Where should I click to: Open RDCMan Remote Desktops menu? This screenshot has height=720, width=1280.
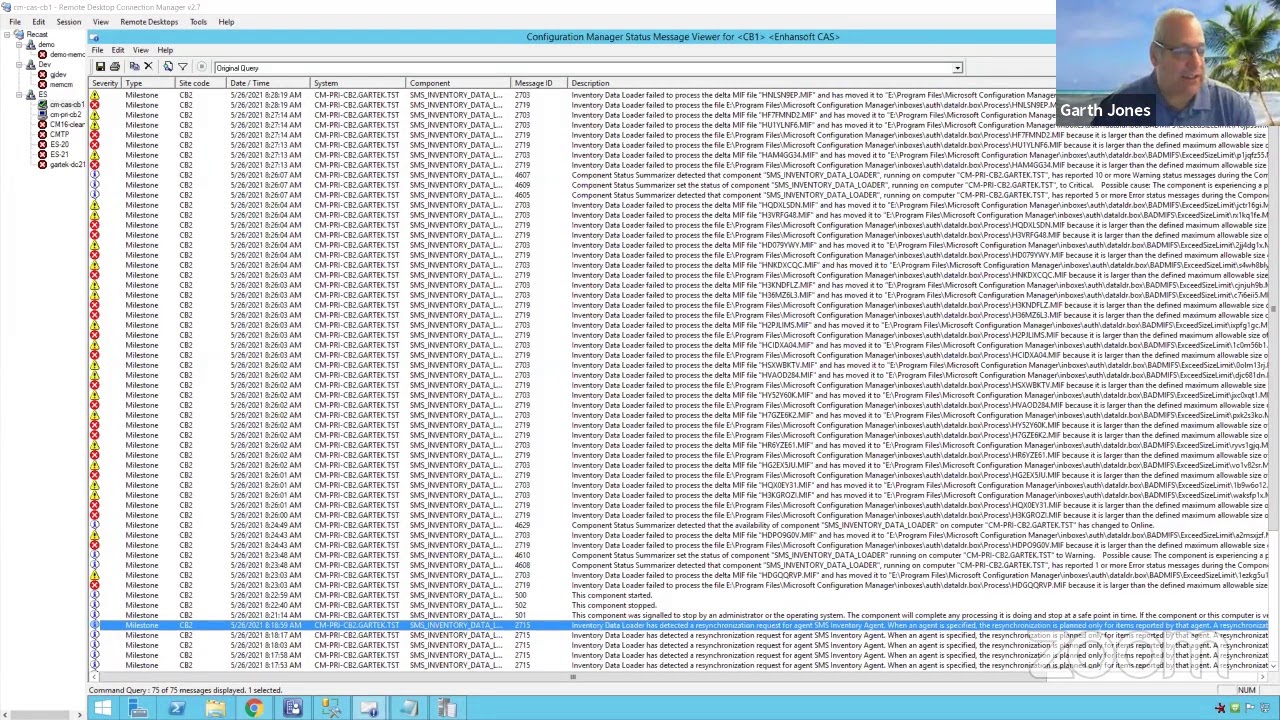(x=149, y=22)
